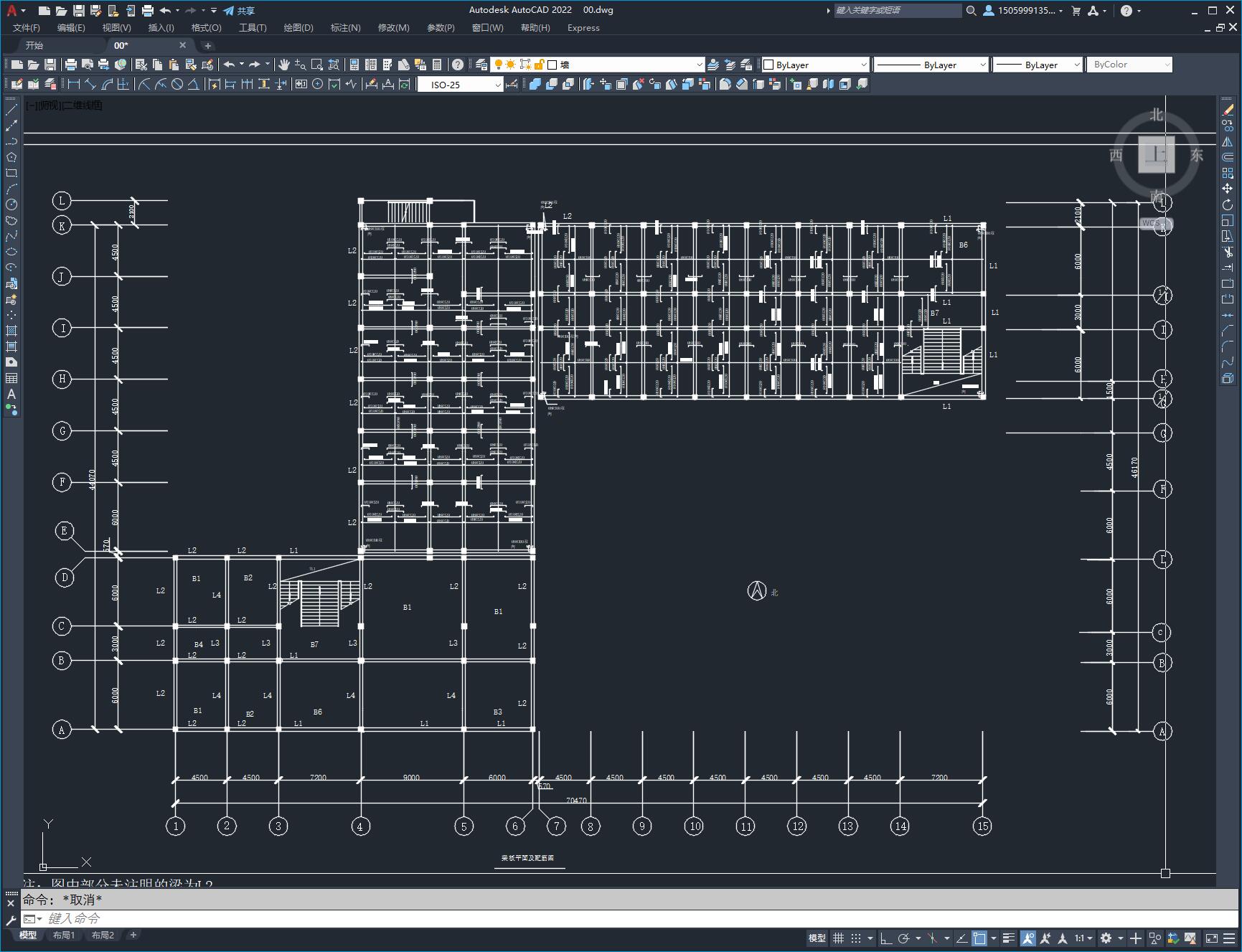Open the 文件(F) menu
Screen dimensions: 1242x952
27,28
